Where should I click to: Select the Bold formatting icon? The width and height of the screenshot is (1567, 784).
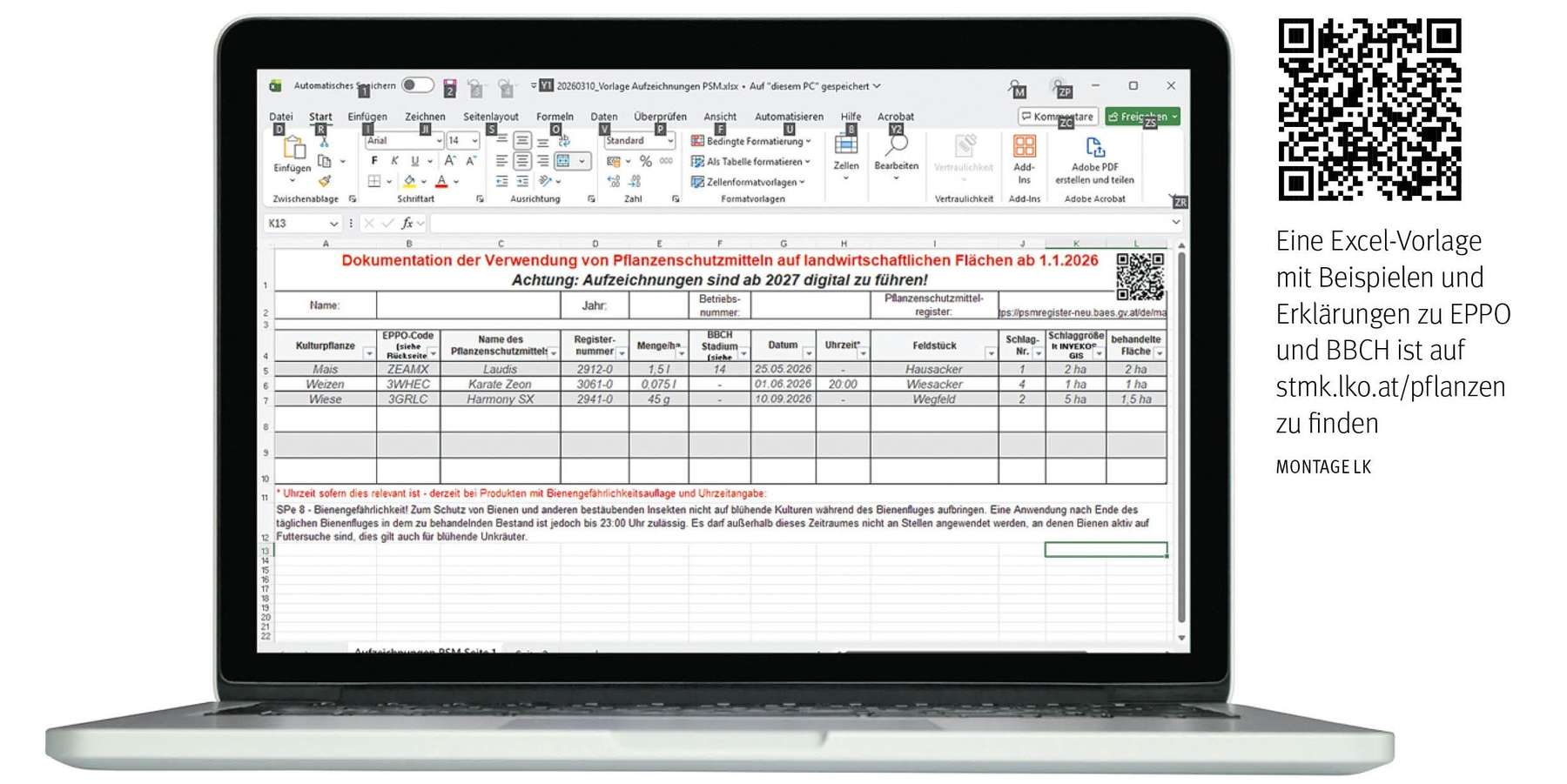(x=374, y=159)
